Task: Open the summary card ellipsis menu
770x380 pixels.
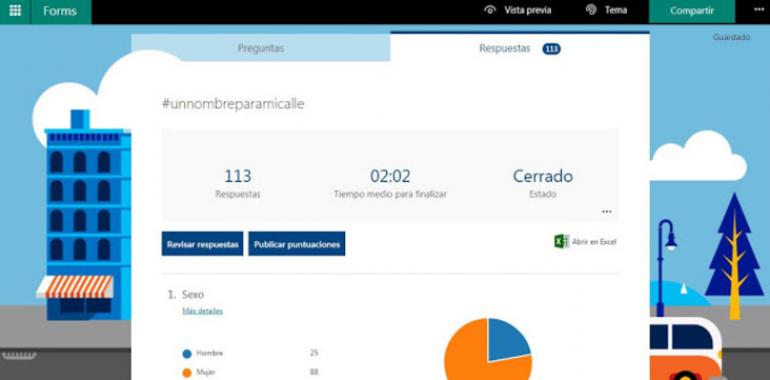Action: point(606,212)
